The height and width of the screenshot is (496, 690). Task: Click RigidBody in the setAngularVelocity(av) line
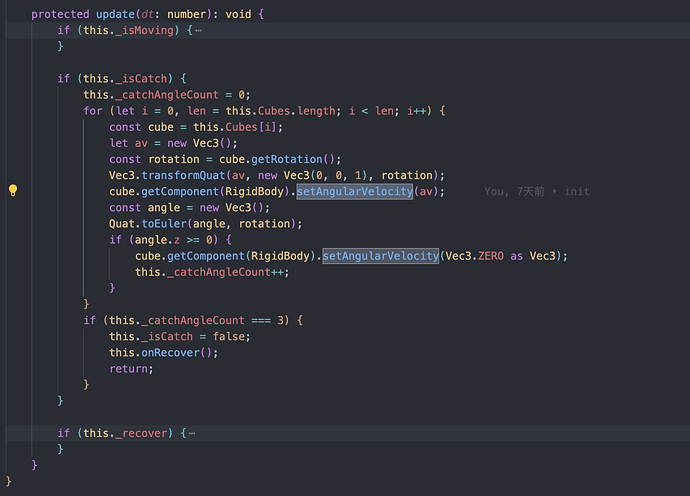point(254,191)
